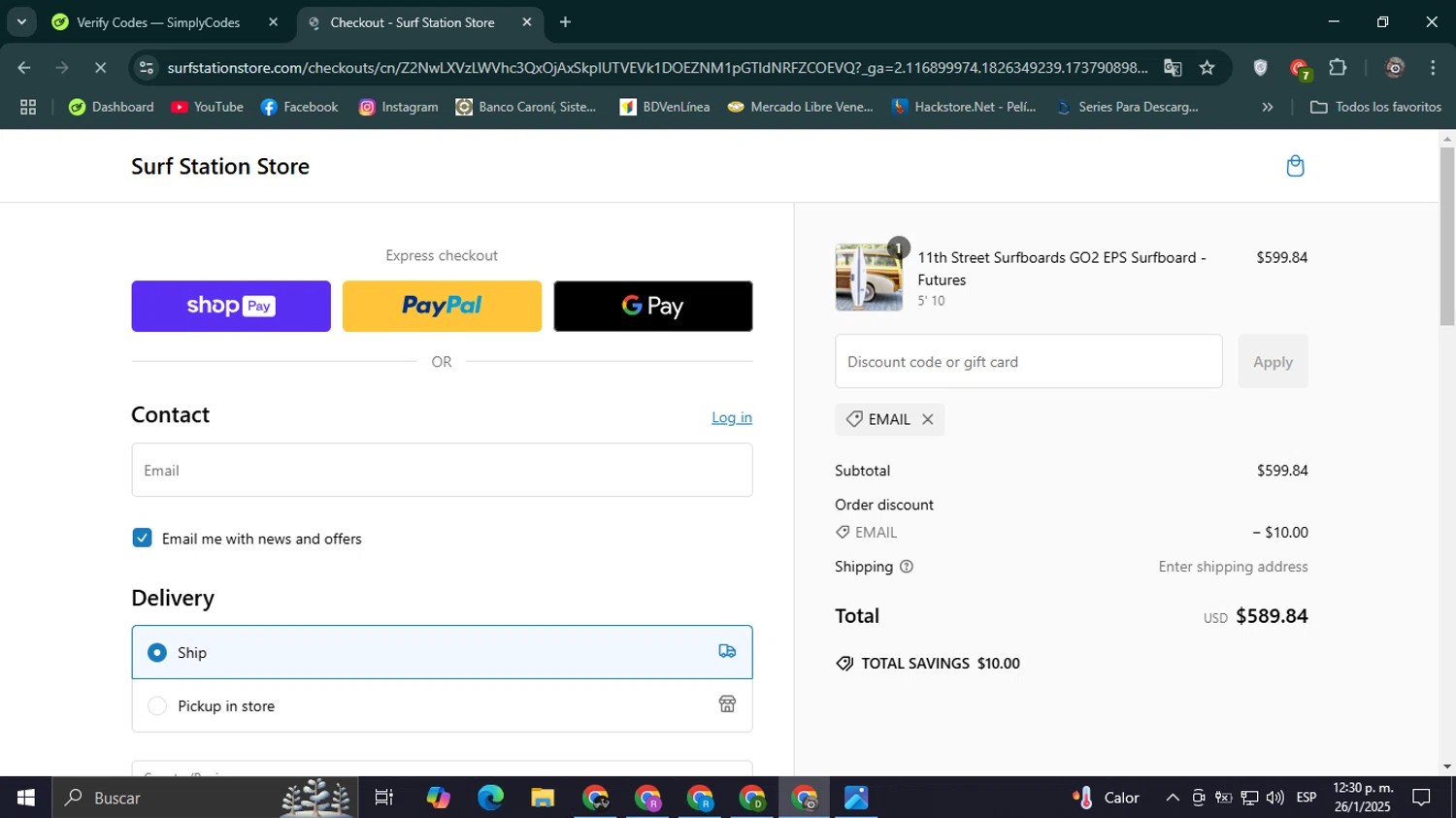Open the red extension with badge 7

(1300, 68)
